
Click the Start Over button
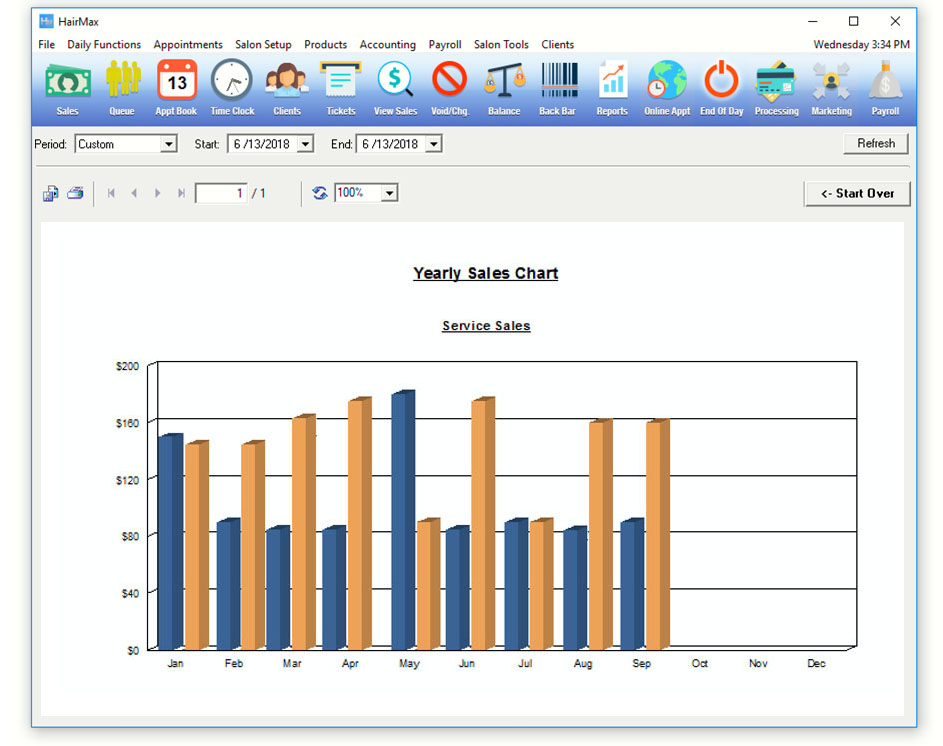(x=857, y=193)
